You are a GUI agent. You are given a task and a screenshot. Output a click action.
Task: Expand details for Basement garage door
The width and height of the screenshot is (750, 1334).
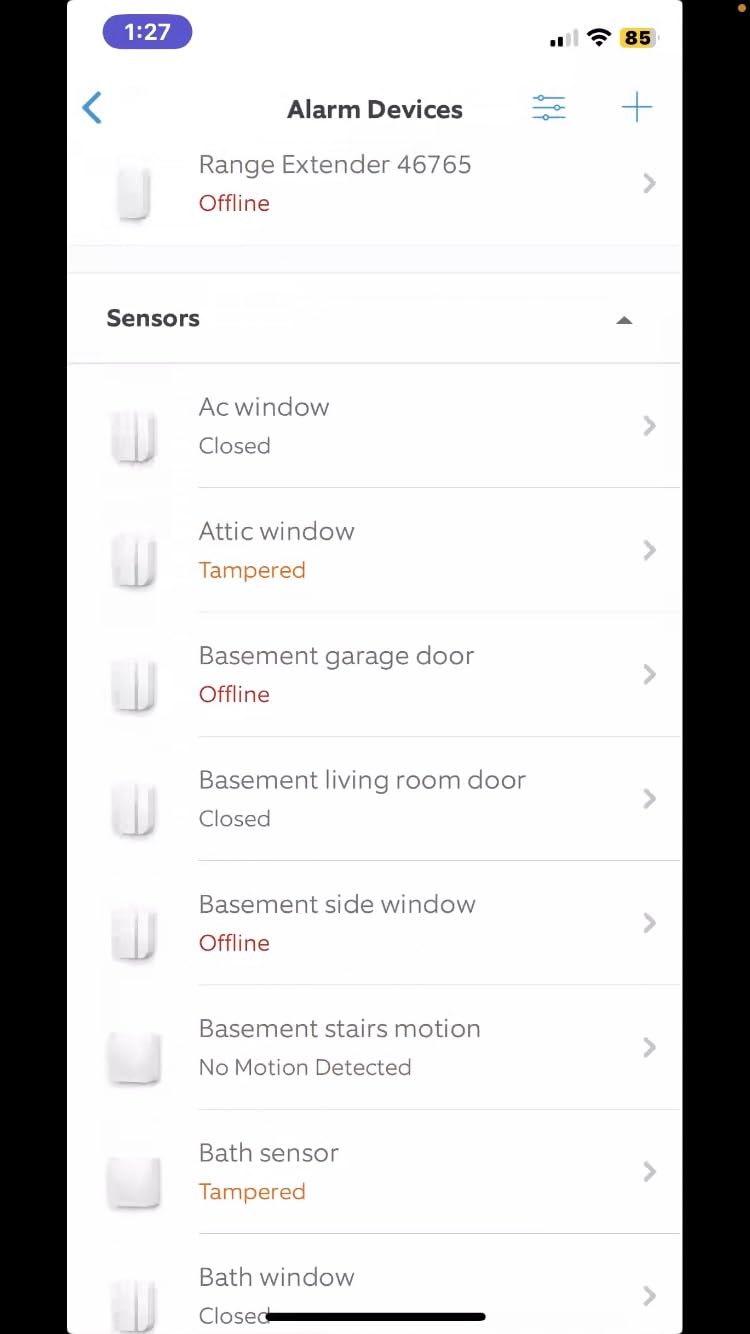pos(649,674)
